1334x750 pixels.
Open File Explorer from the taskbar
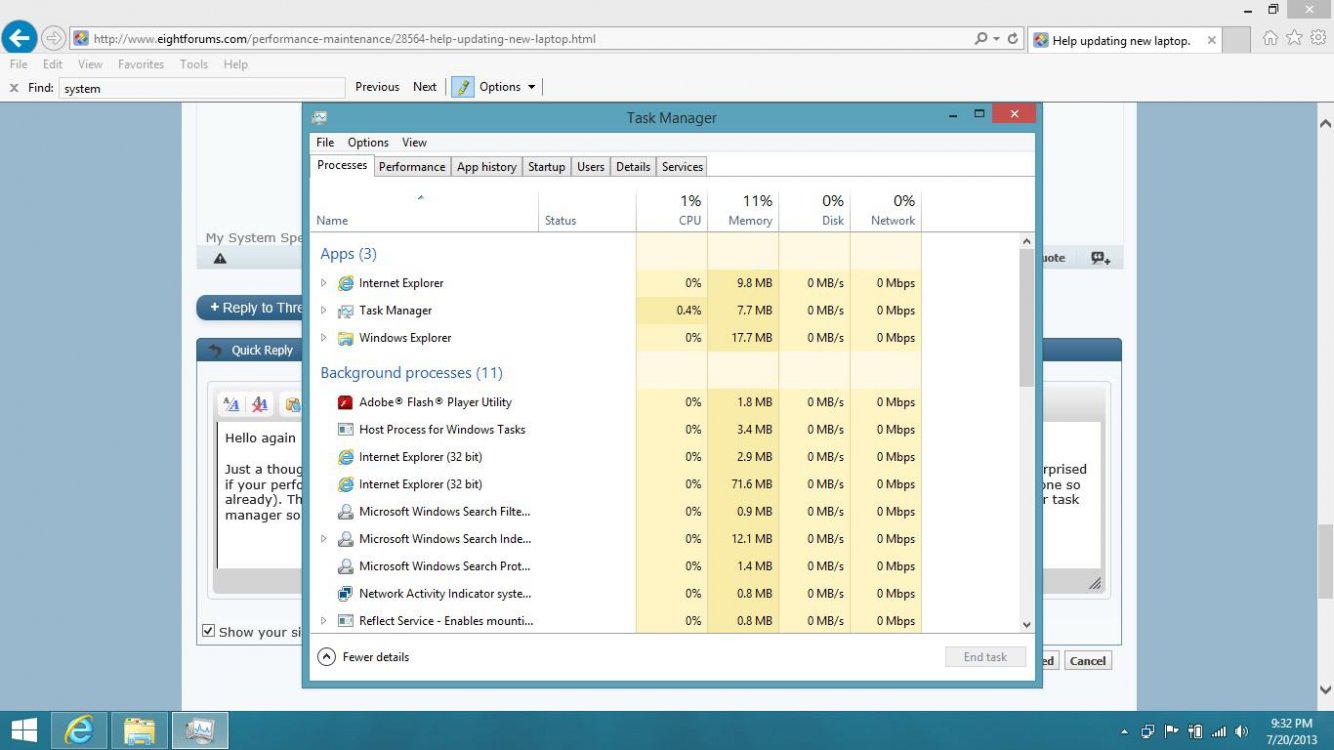tap(139, 730)
